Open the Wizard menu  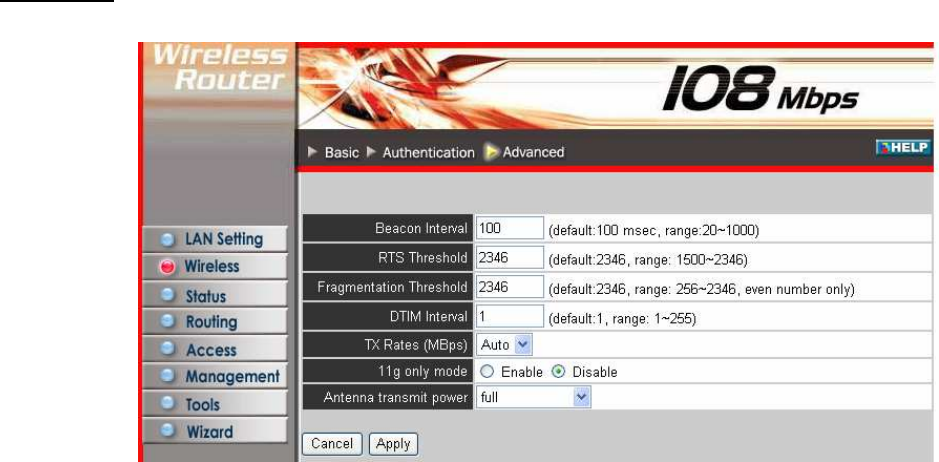215,431
